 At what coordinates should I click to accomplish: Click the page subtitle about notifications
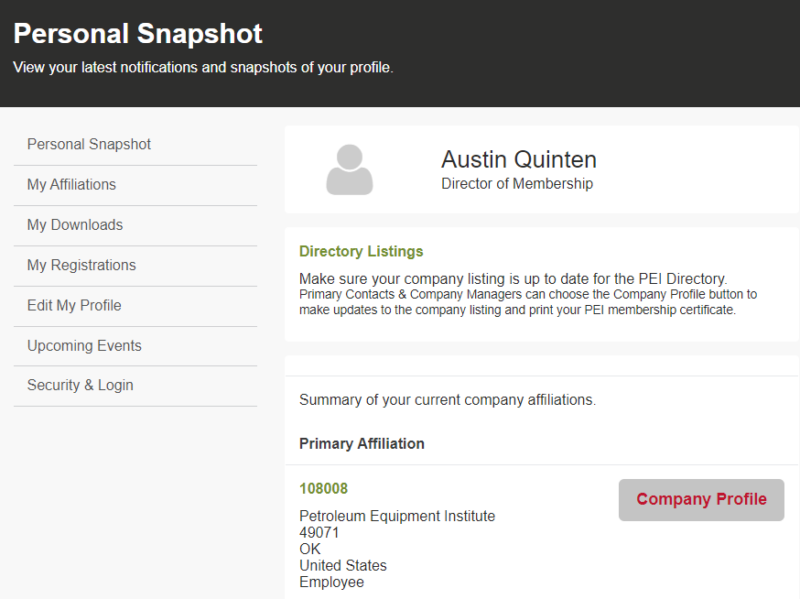(203, 68)
